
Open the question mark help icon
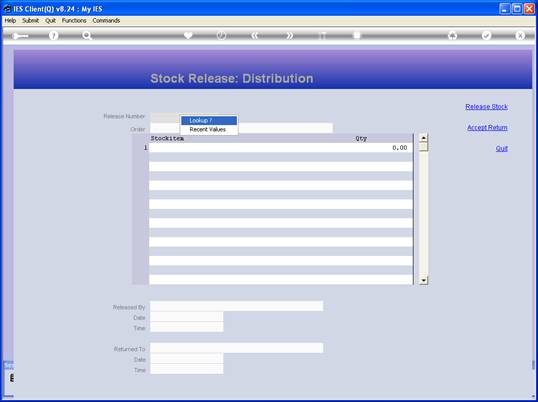coord(54,36)
